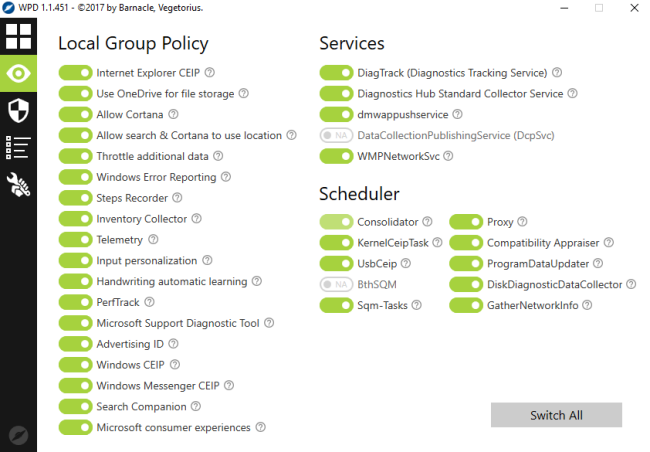Toggle the Microsoft consumer experiences switch
The height and width of the screenshot is (452, 650).
tap(75, 428)
